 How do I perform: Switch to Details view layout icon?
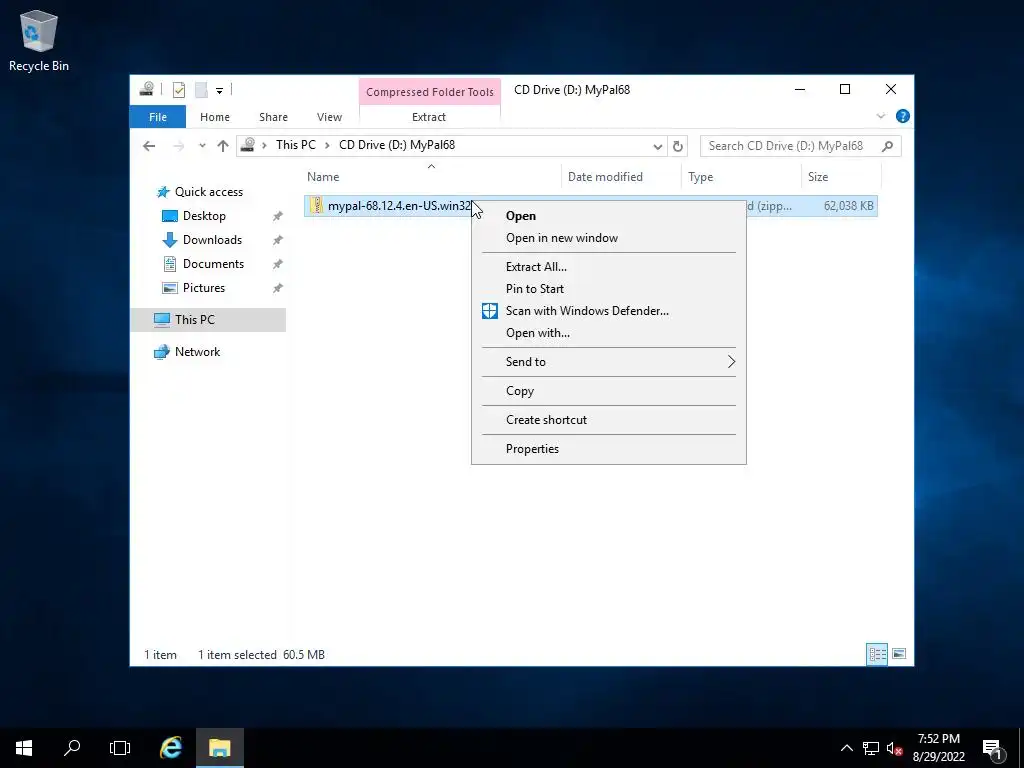coord(877,654)
